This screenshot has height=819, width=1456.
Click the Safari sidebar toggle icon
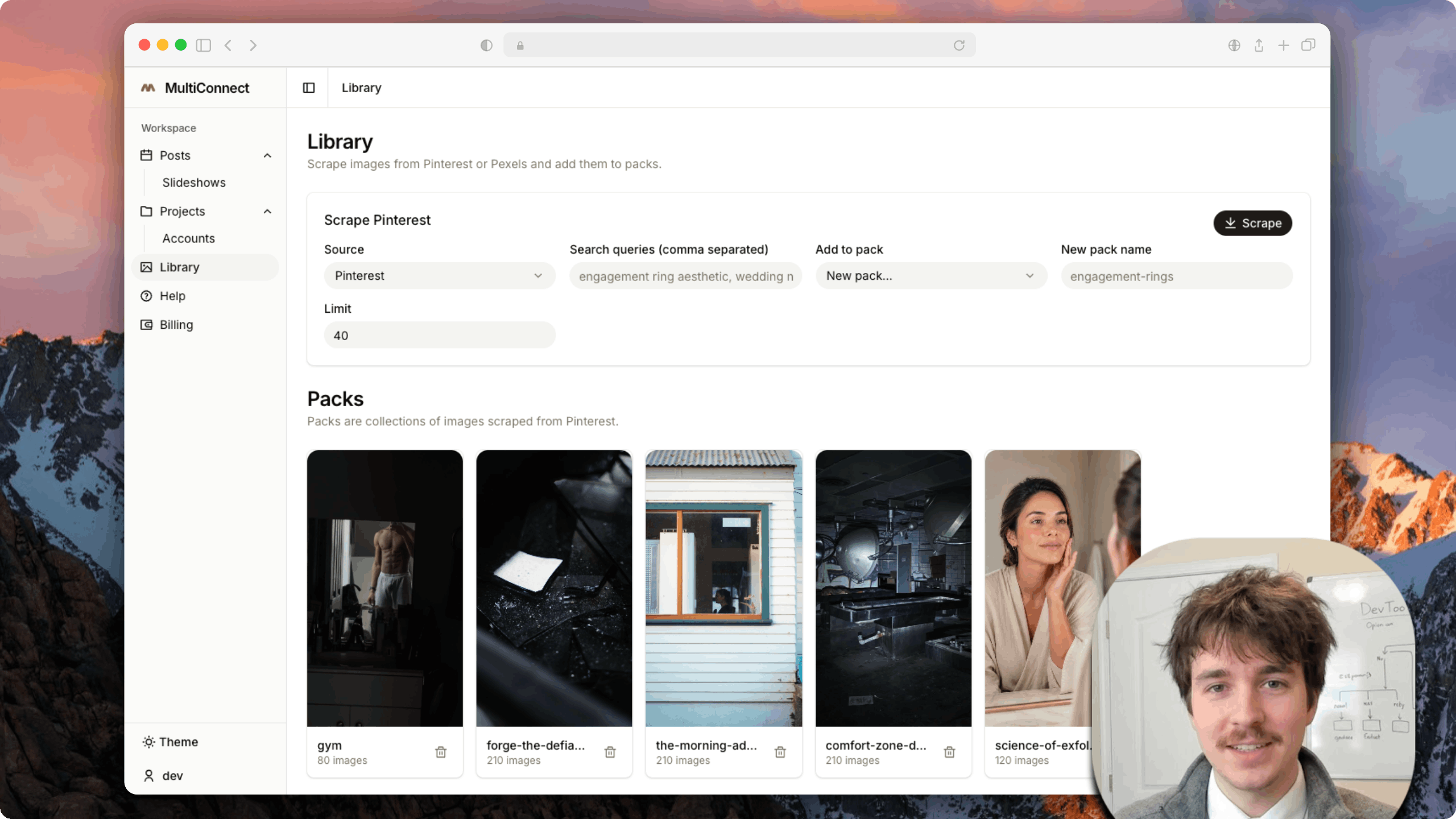pos(203,45)
